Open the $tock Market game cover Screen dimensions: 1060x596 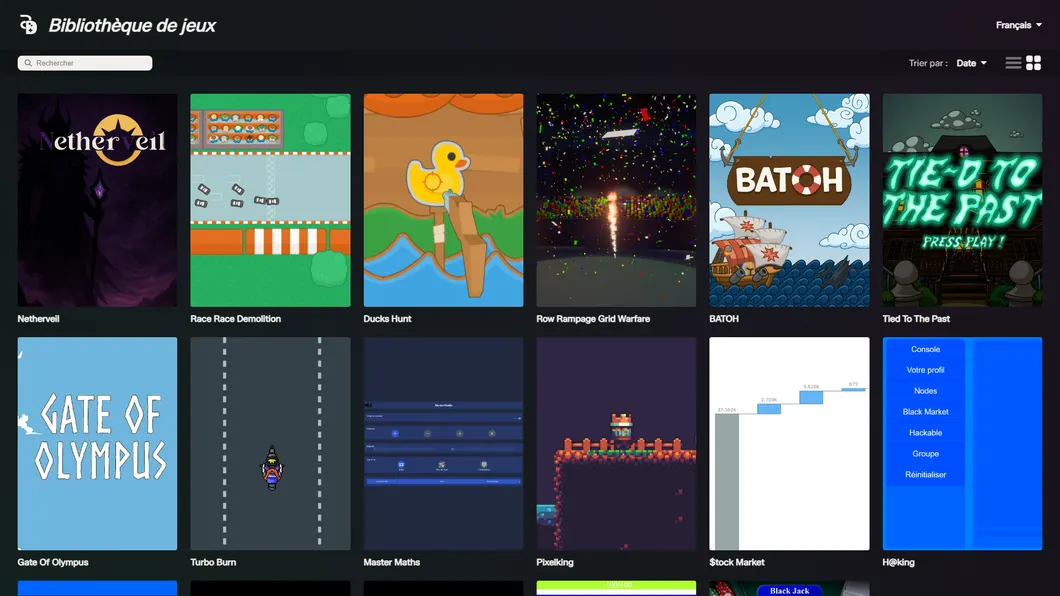pos(790,443)
